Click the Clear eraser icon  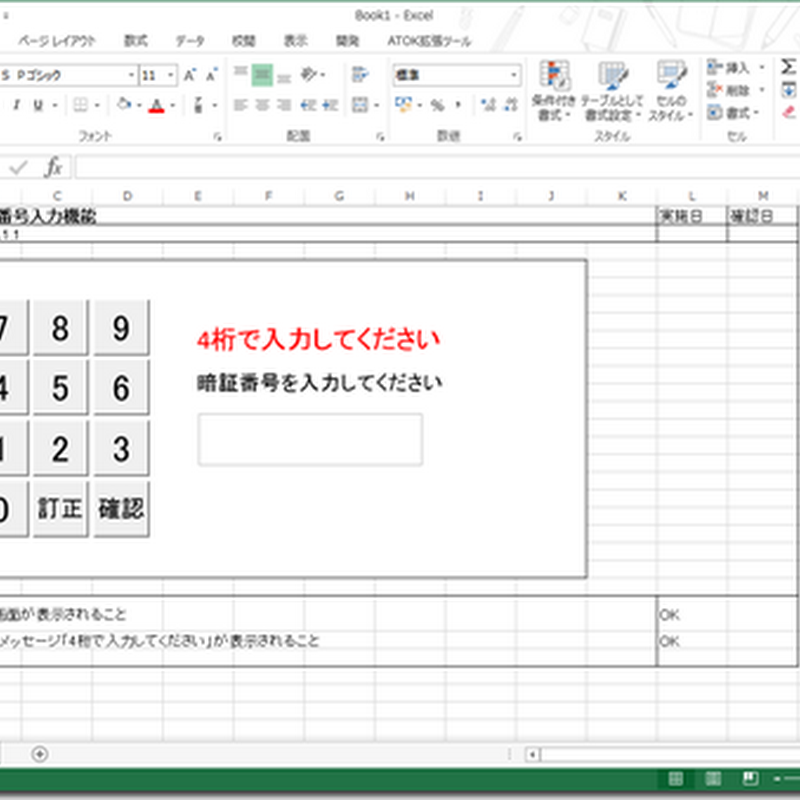[x=789, y=112]
